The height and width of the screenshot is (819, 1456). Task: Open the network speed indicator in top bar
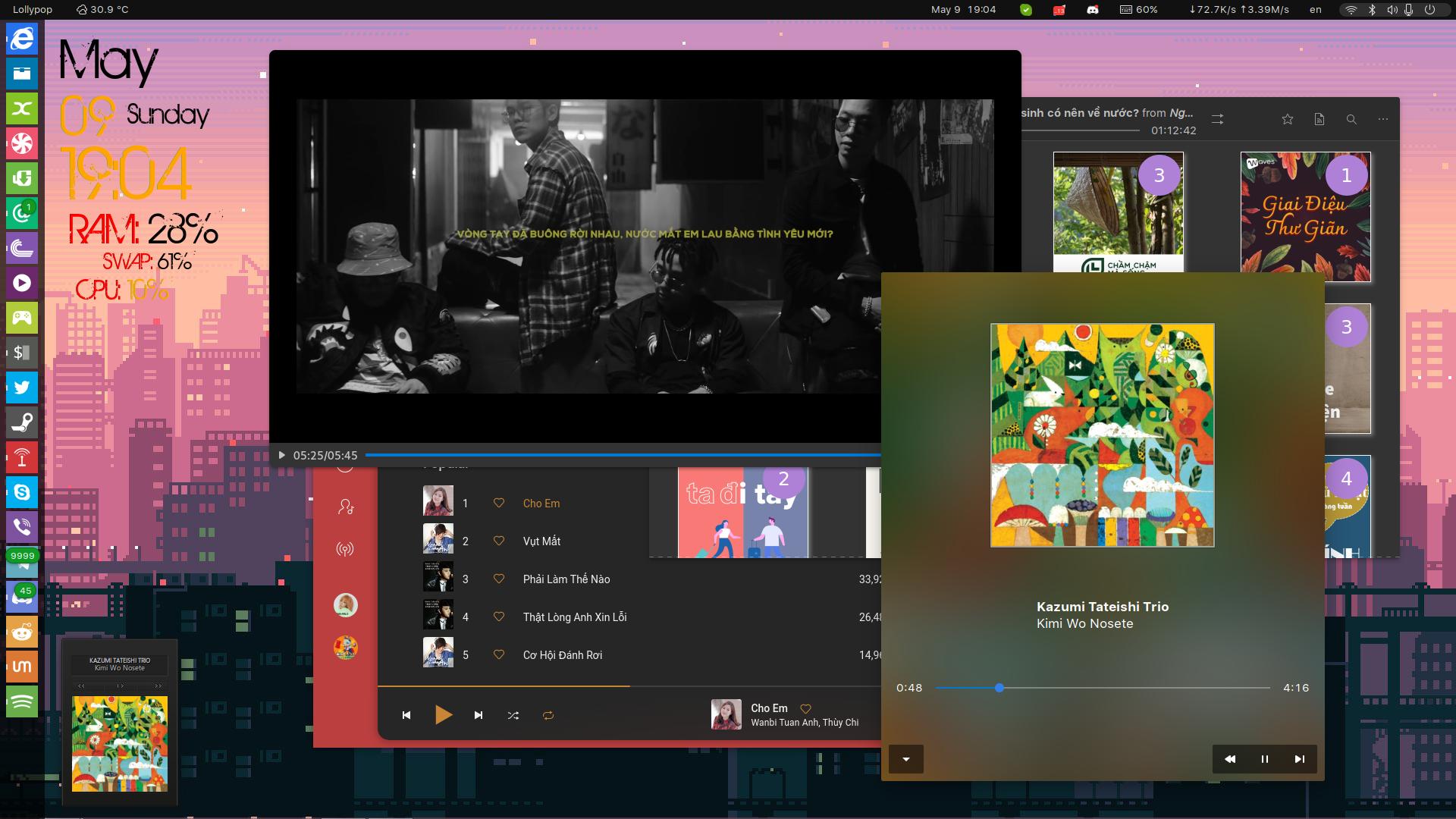coord(1239,10)
